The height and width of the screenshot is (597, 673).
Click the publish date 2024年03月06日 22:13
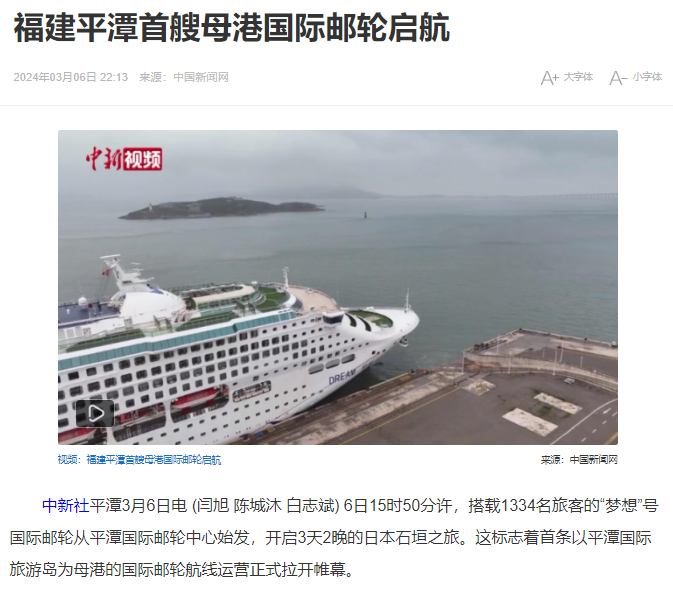pyautogui.click(x=70, y=77)
